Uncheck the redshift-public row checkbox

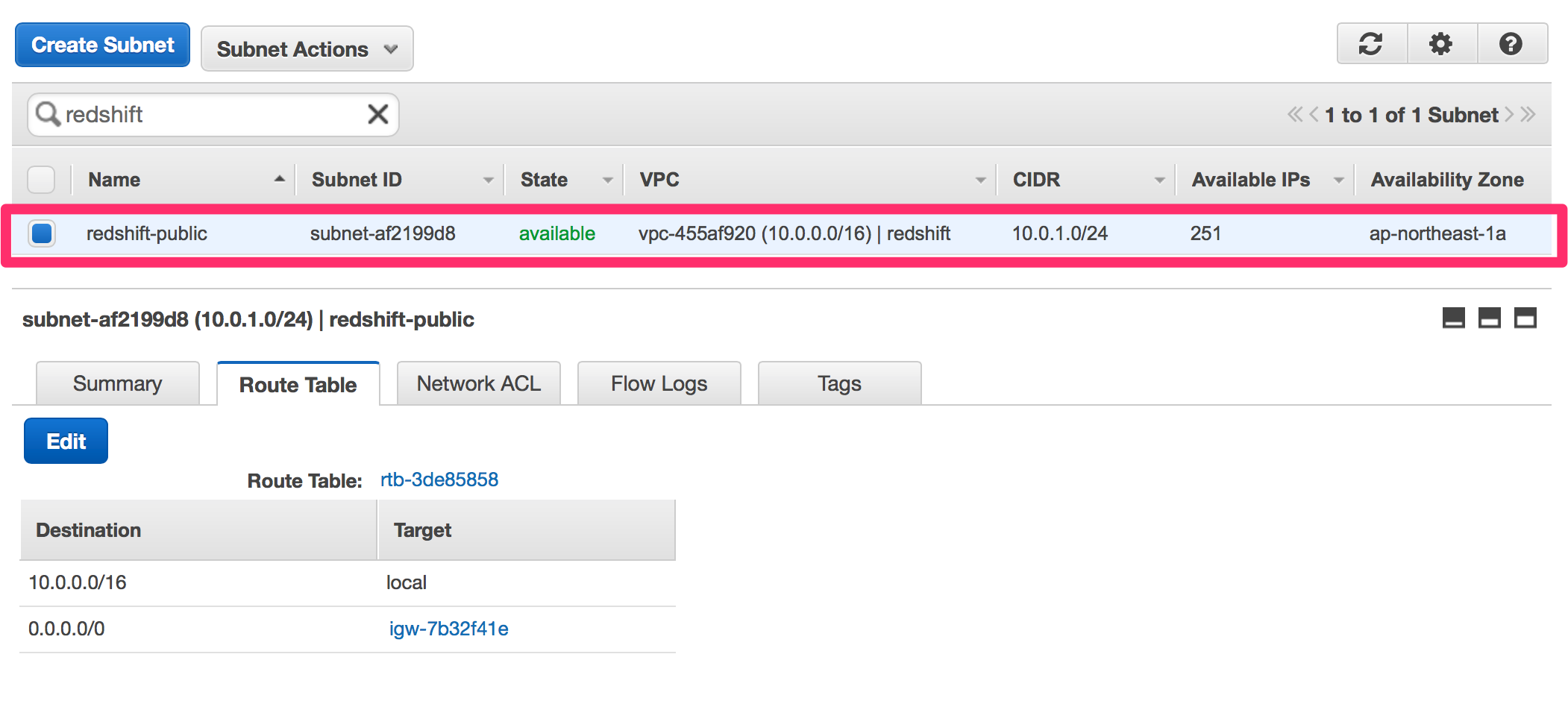pos(42,233)
